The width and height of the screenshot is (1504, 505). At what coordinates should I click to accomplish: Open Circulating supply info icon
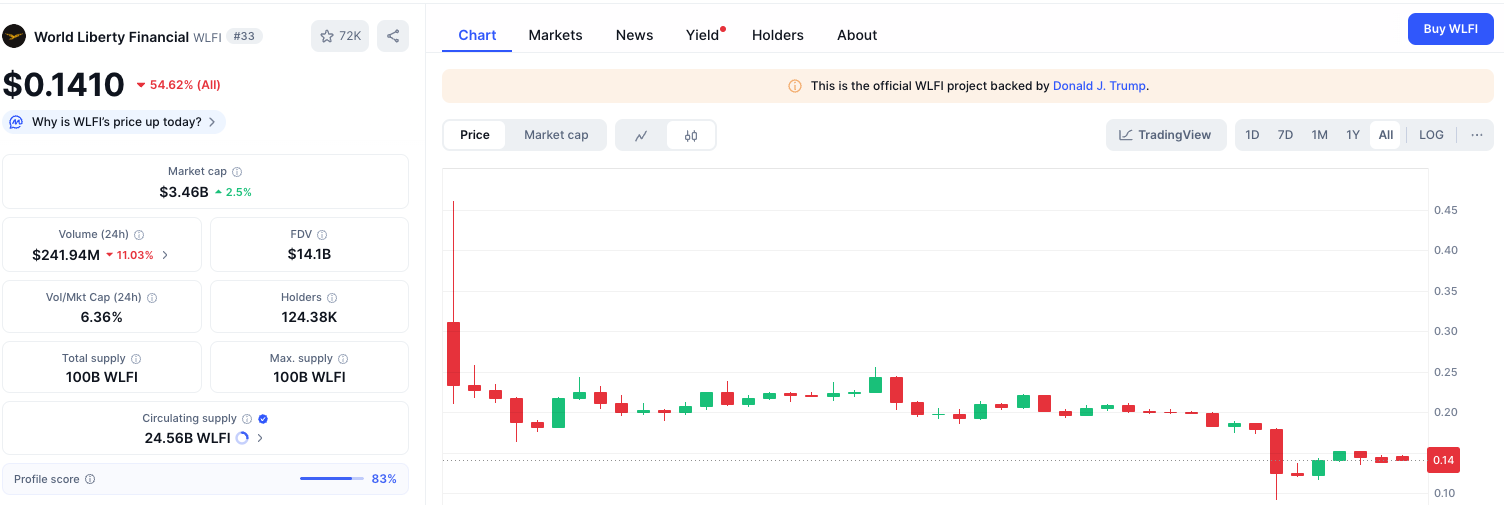[x=247, y=419]
